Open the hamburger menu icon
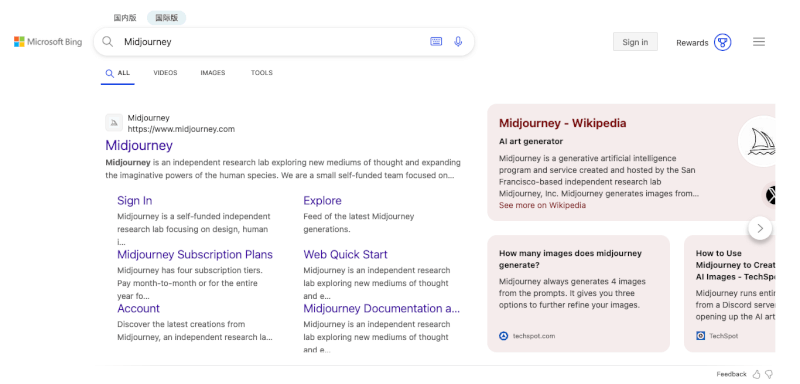Screen dimensions: 800x384 pyautogui.click(x=759, y=42)
